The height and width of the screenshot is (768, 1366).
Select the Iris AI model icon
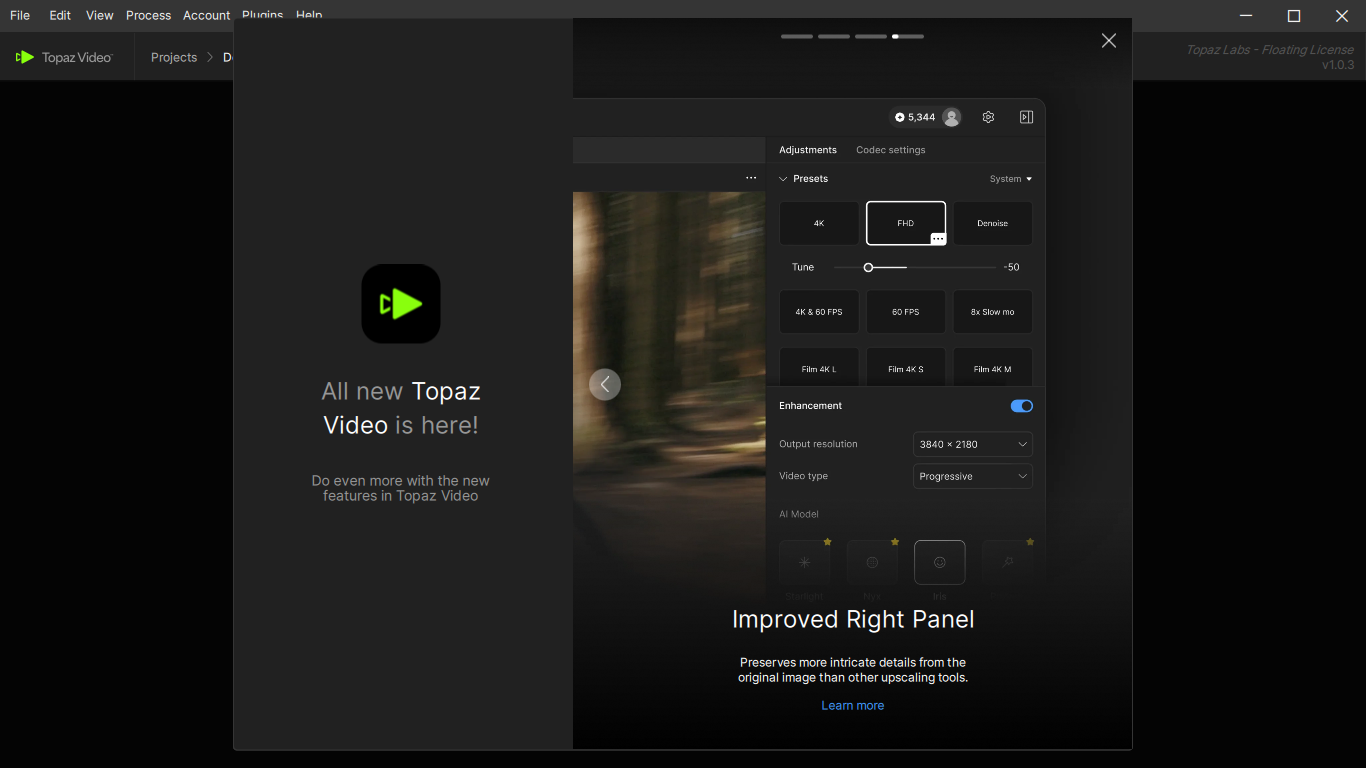(x=939, y=562)
